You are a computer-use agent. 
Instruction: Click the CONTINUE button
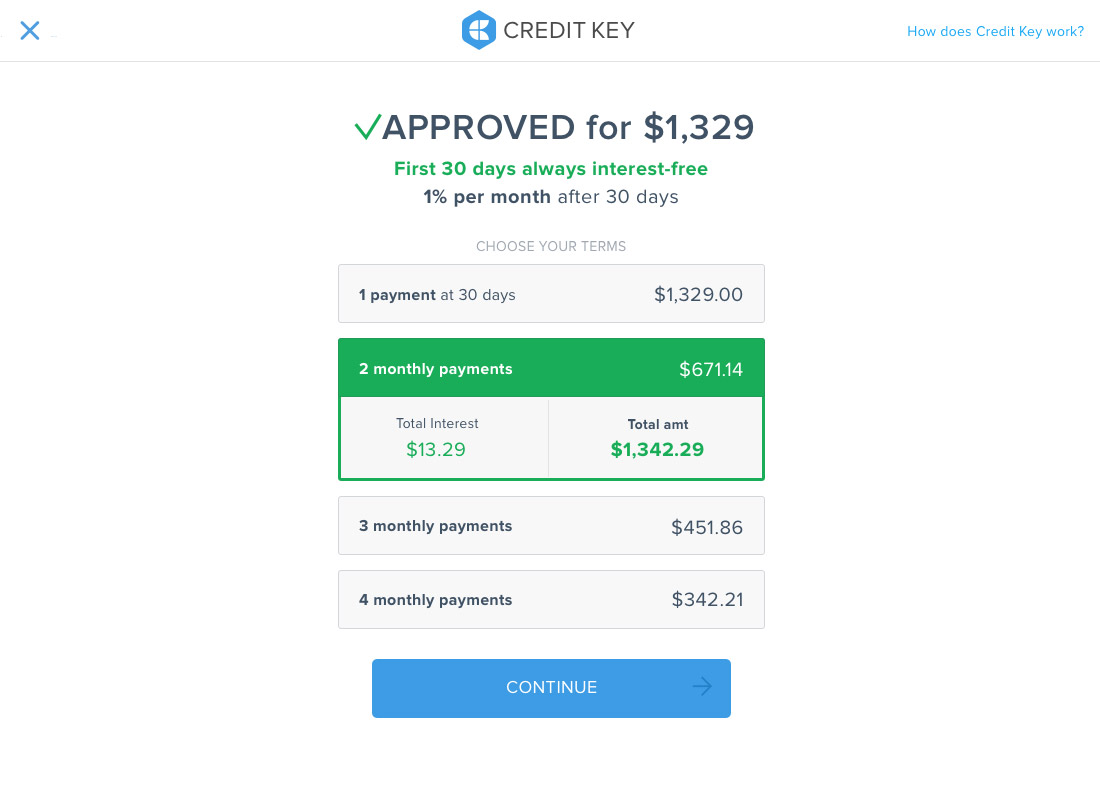pyautogui.click(x=551, y=688)
